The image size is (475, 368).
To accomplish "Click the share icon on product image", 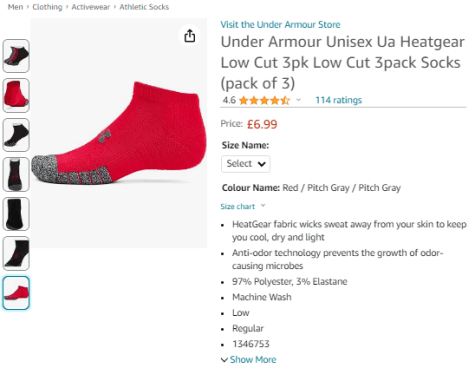I will pos(190,36).
